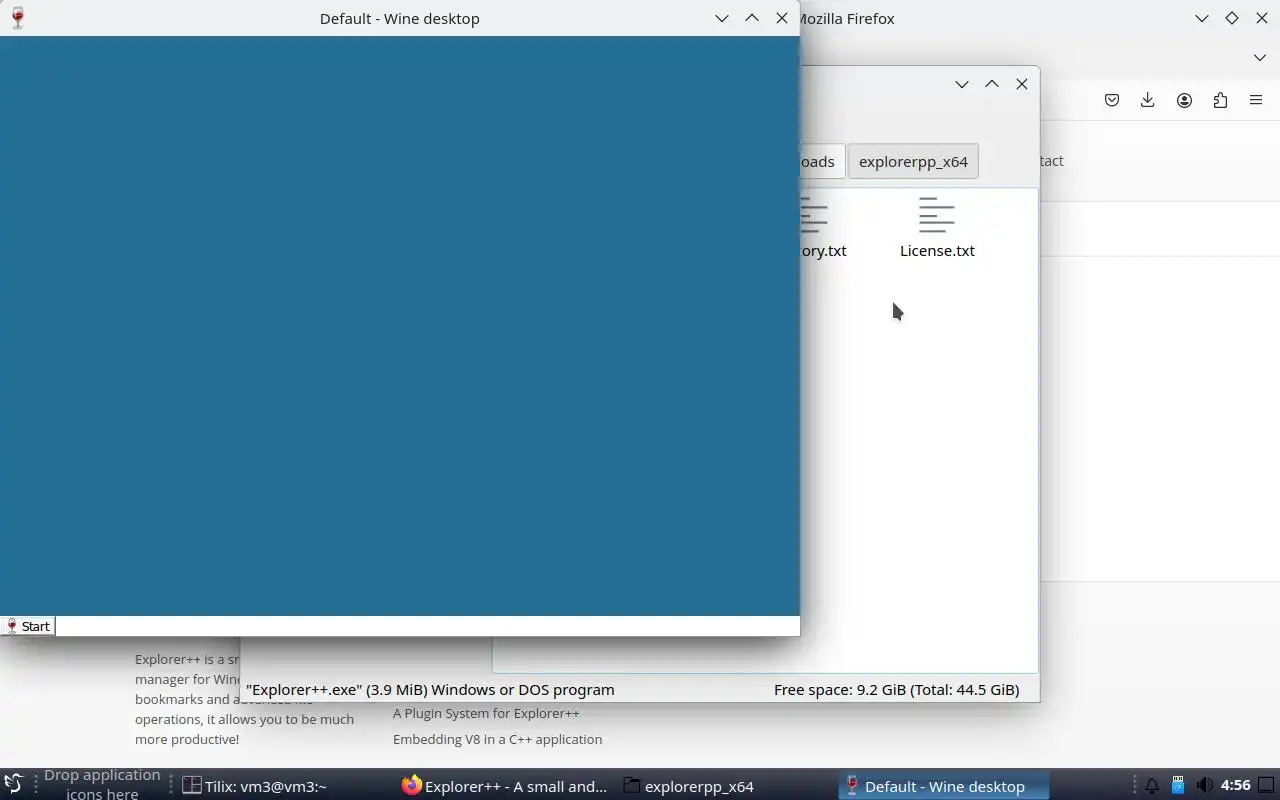
Task: Close the Mozilla Firefox window
Action: (1262, 18)
